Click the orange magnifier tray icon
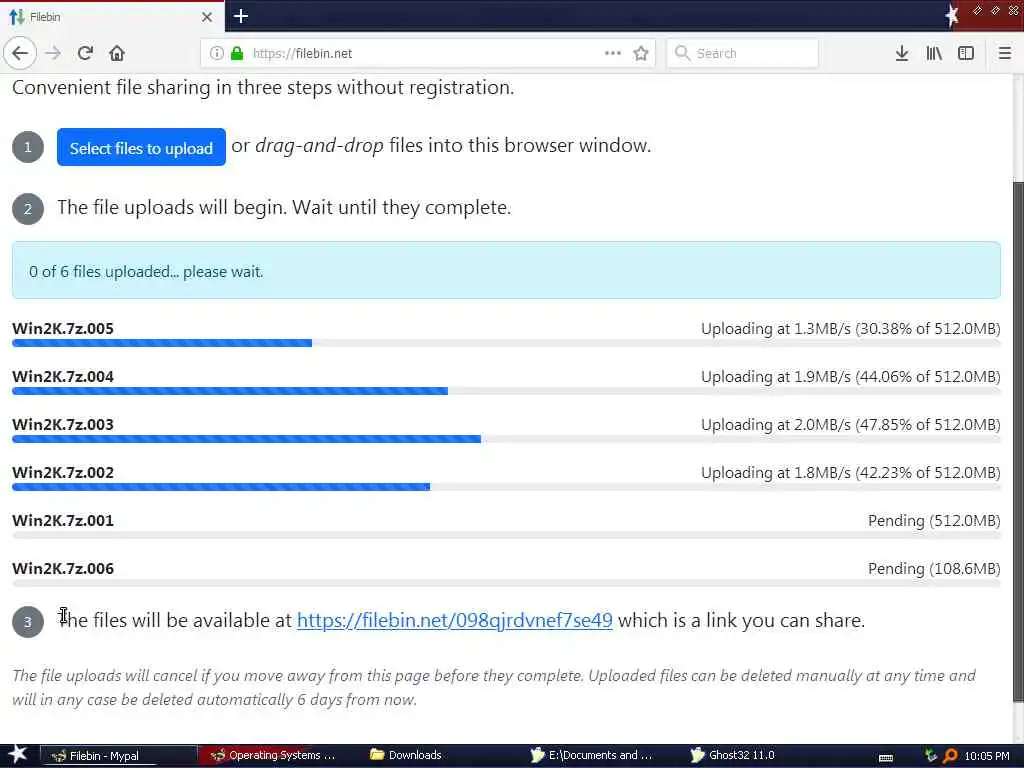The width and height of the screenshot is (1024, 768). [x=950, y=756]
